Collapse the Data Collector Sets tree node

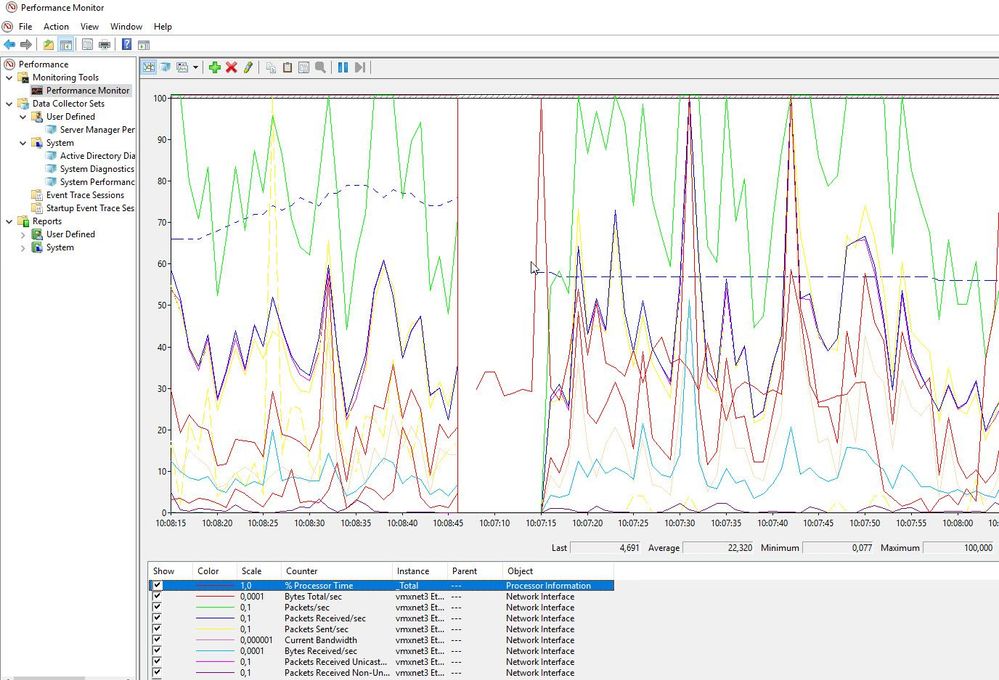[10, 103]
